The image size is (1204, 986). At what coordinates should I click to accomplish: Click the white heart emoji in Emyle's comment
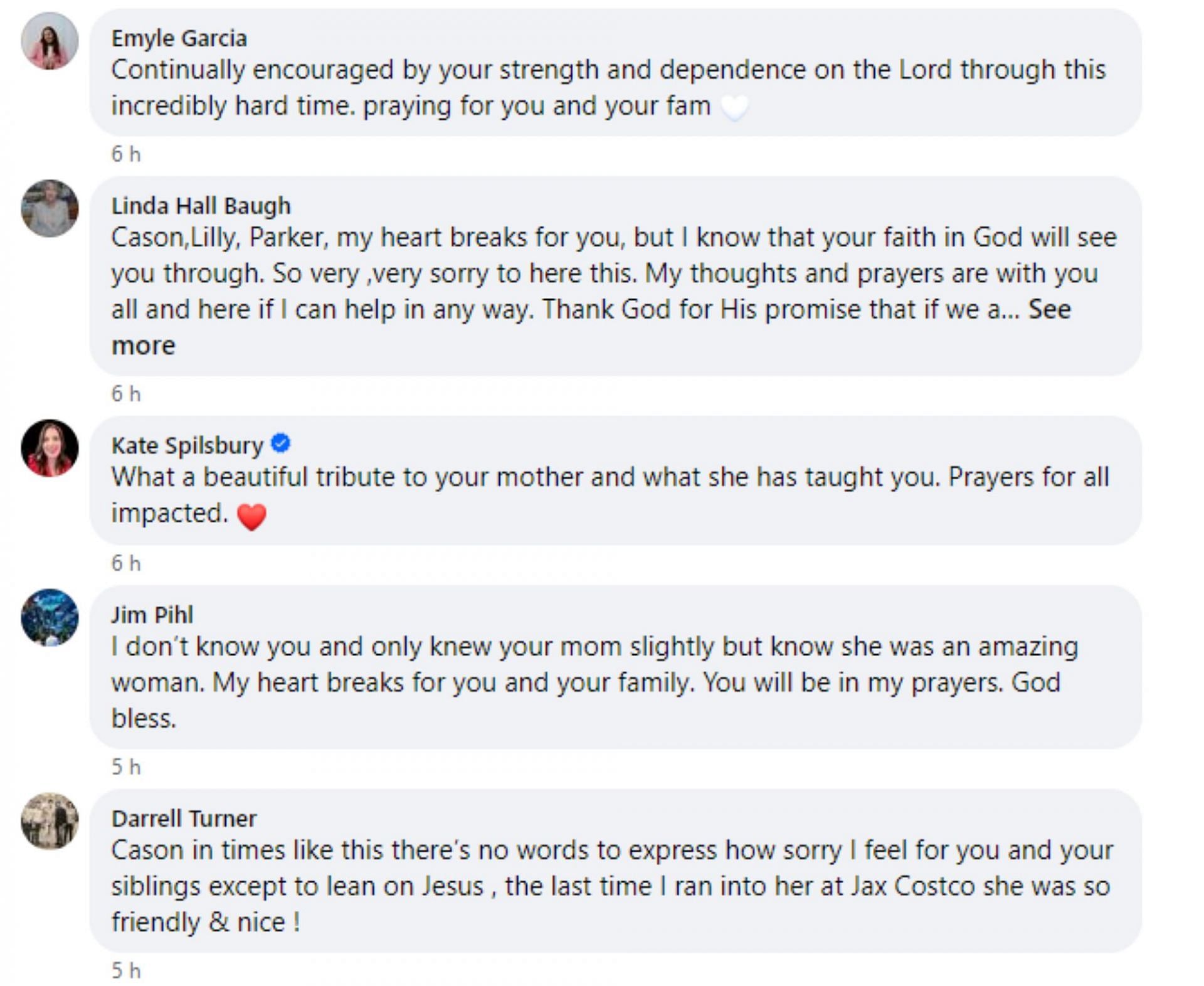[734, 107]
